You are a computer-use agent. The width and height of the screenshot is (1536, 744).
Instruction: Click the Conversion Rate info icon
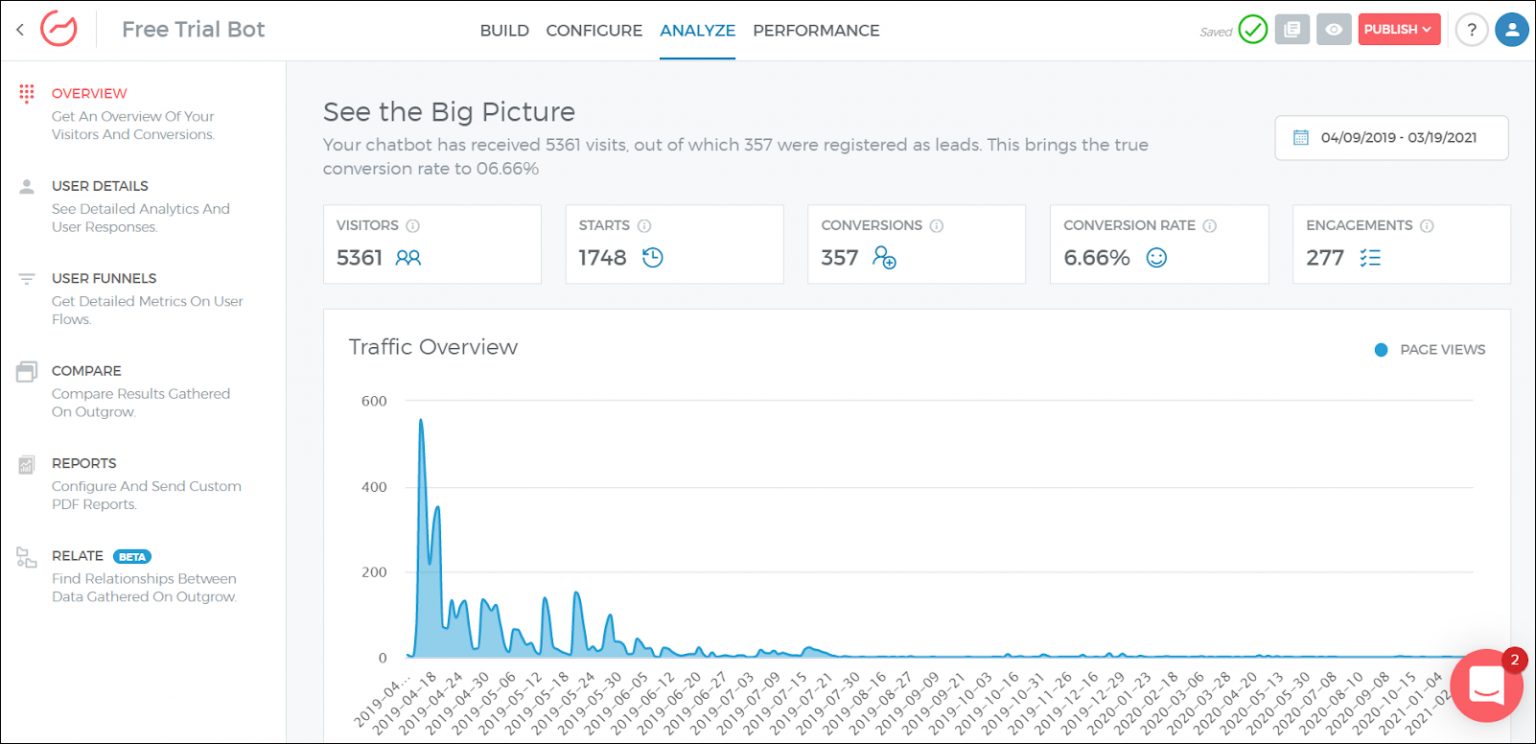(x=1209, y=226)
